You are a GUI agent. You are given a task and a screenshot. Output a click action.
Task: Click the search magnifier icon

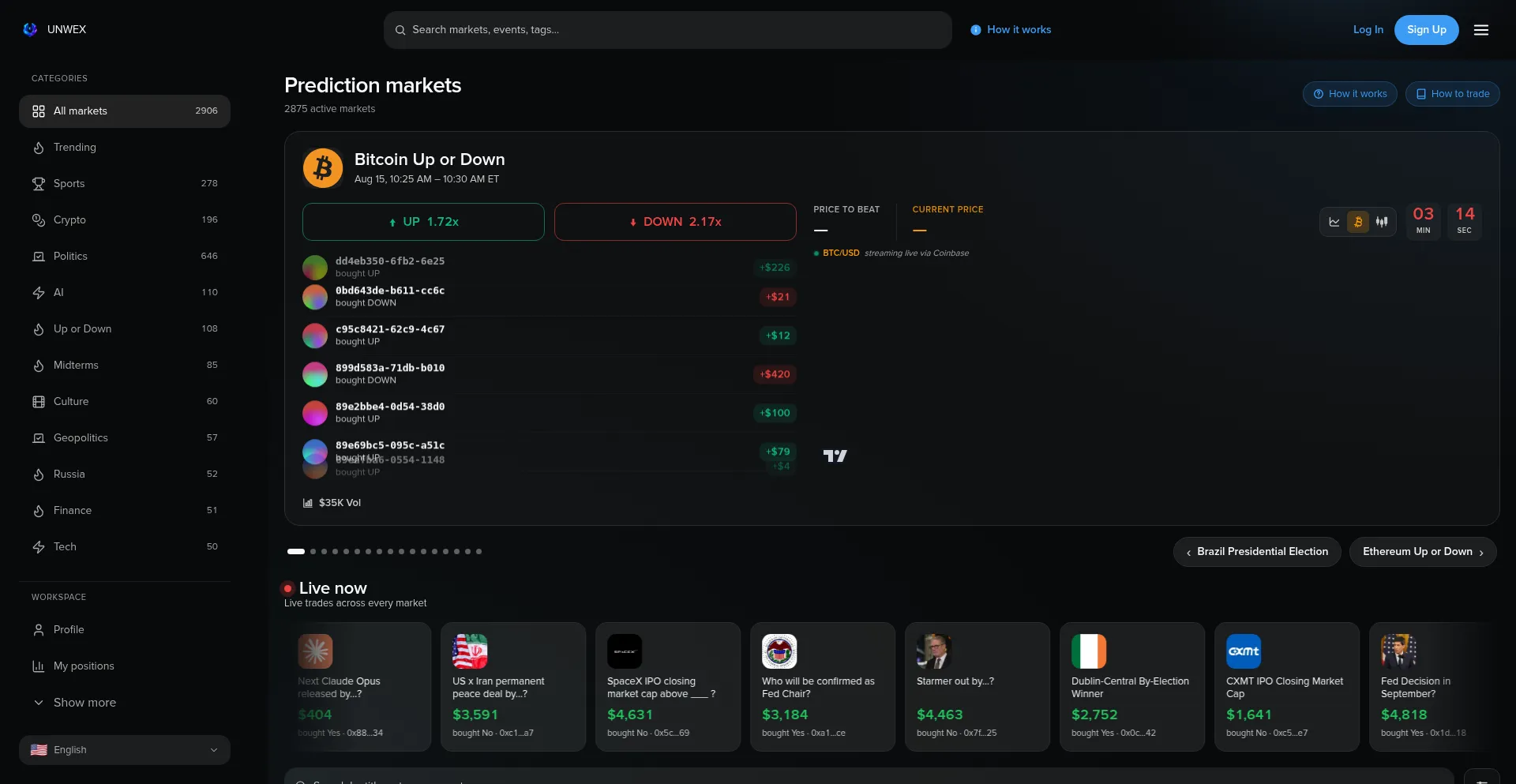[400, 30]
